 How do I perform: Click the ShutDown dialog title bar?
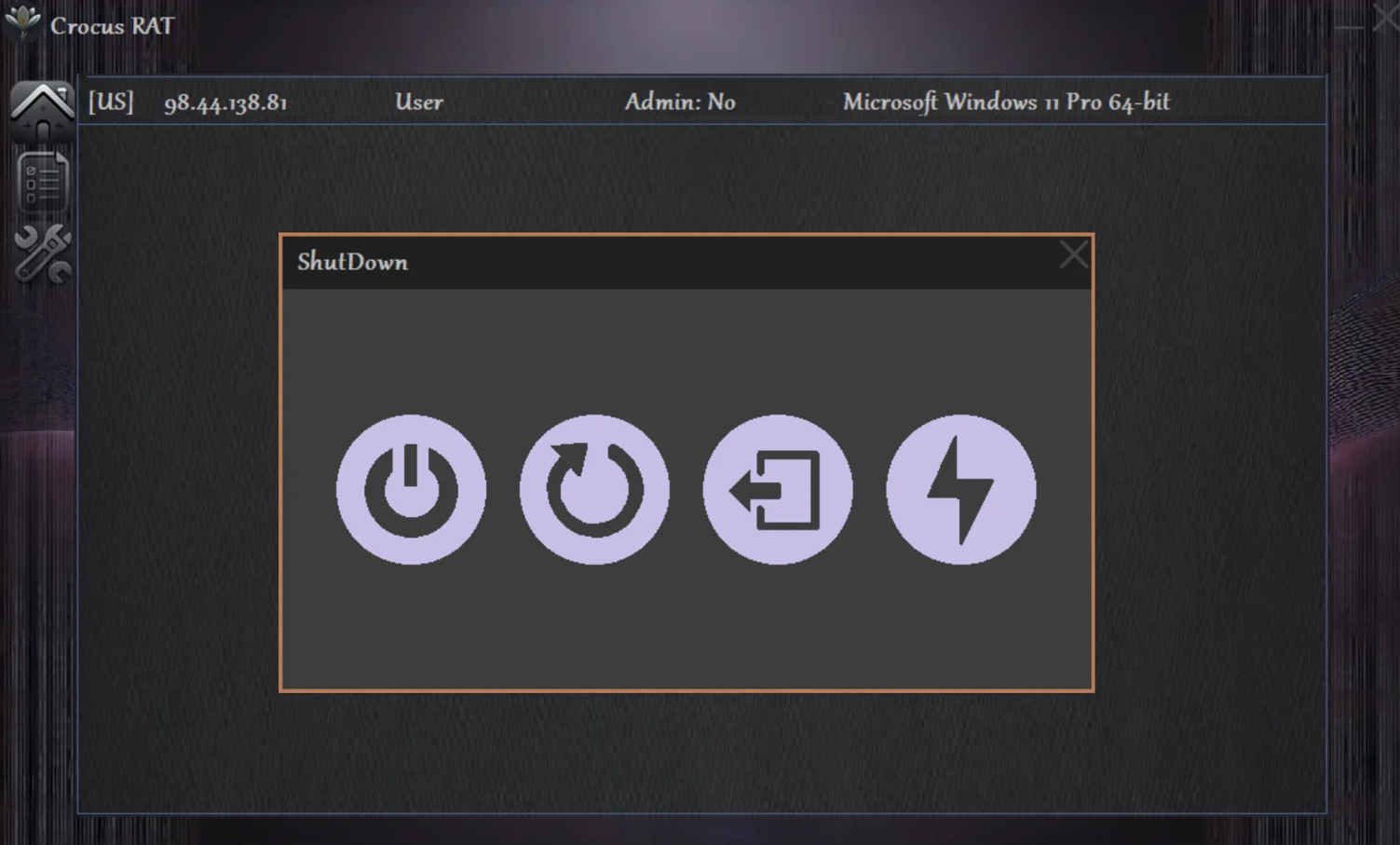tap(652, 262)
